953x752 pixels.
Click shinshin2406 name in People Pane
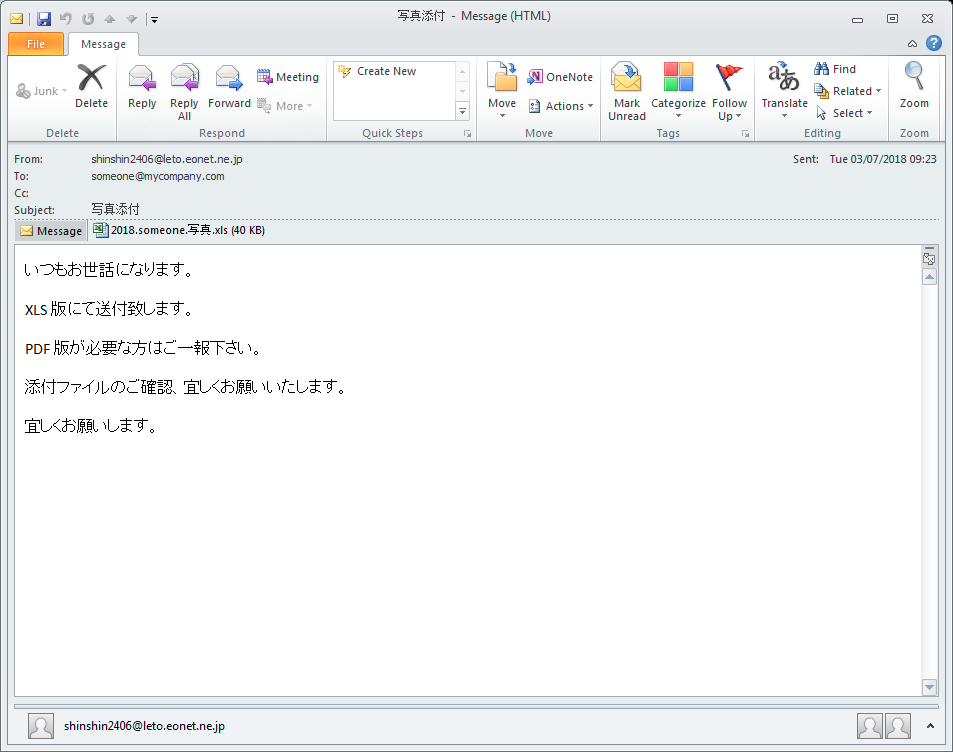pos(144,726)
